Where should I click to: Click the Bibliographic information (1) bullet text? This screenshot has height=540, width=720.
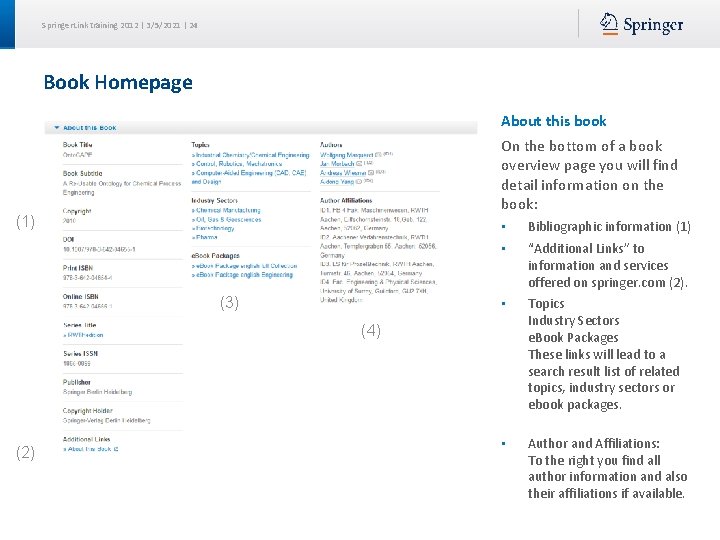pyautogui.click(x=609, y=227)
